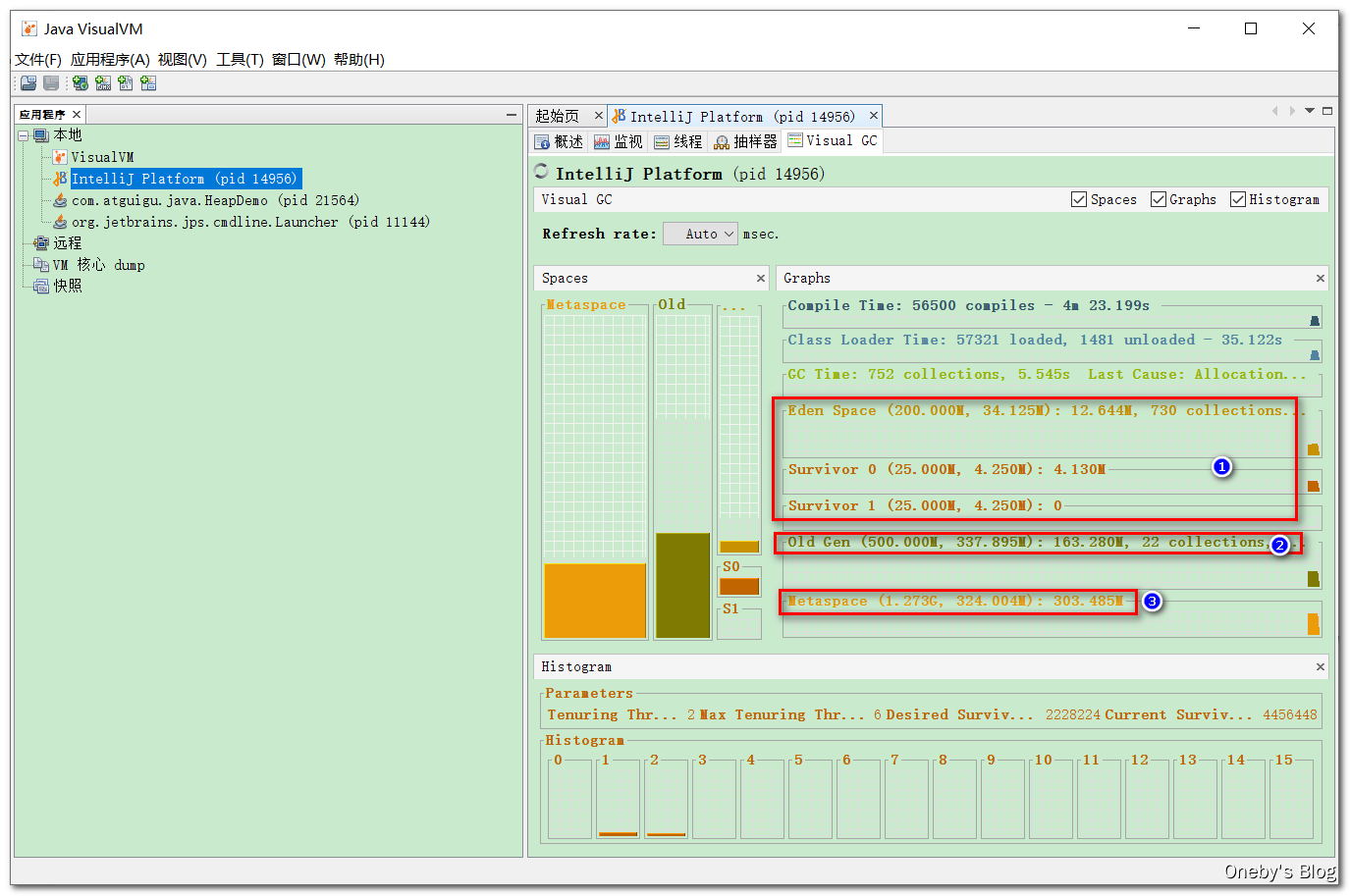The height and width of the screenshot is (896, 1350).
Task: Switch to the 监视 monitor tab
Action: [x=619, y=141]
